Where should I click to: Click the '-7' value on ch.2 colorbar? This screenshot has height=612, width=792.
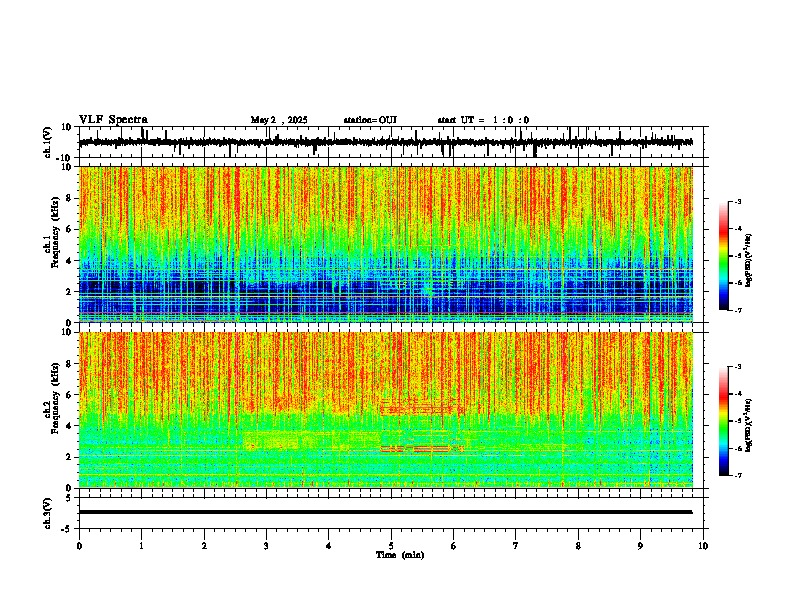coord(737,476)
